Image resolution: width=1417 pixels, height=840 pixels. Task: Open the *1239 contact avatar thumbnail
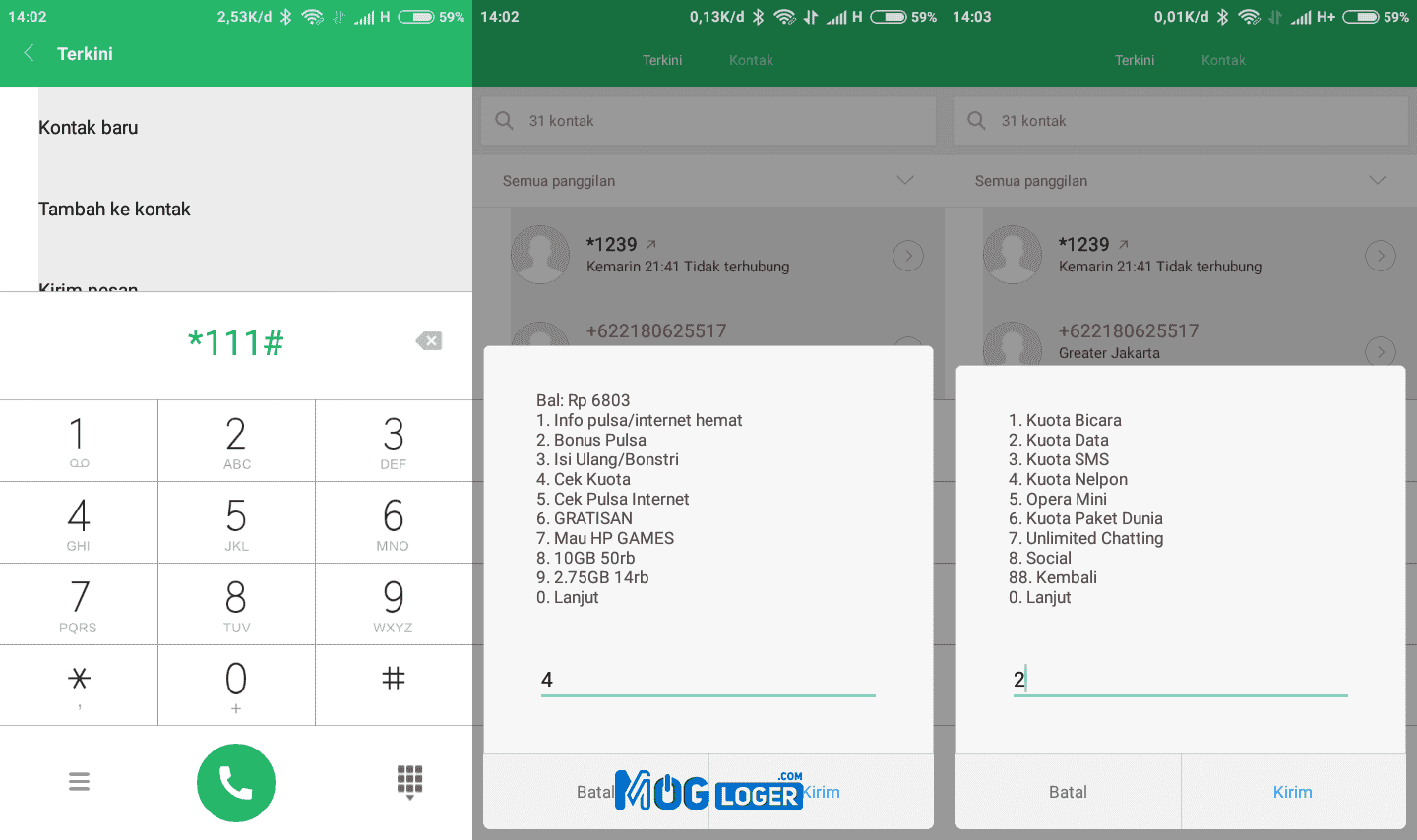(x=540, y=253)
